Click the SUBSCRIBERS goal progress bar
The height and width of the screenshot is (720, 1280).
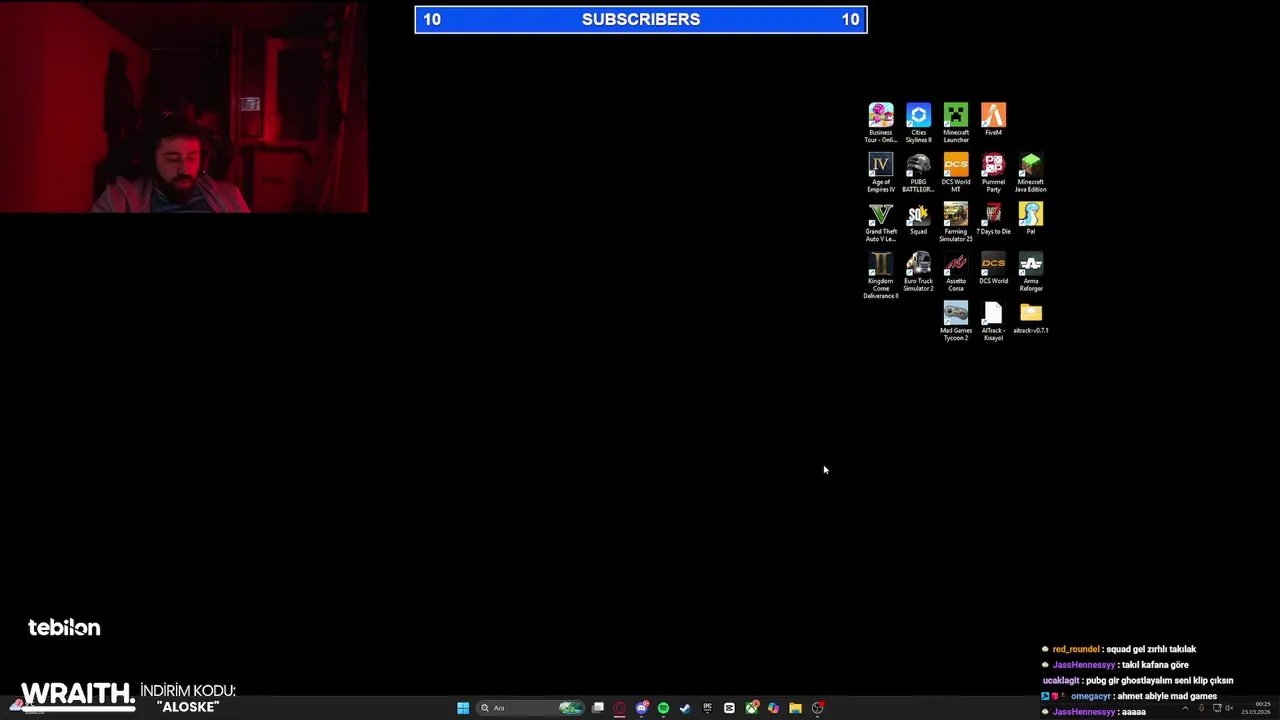click(x=641, y=19)
